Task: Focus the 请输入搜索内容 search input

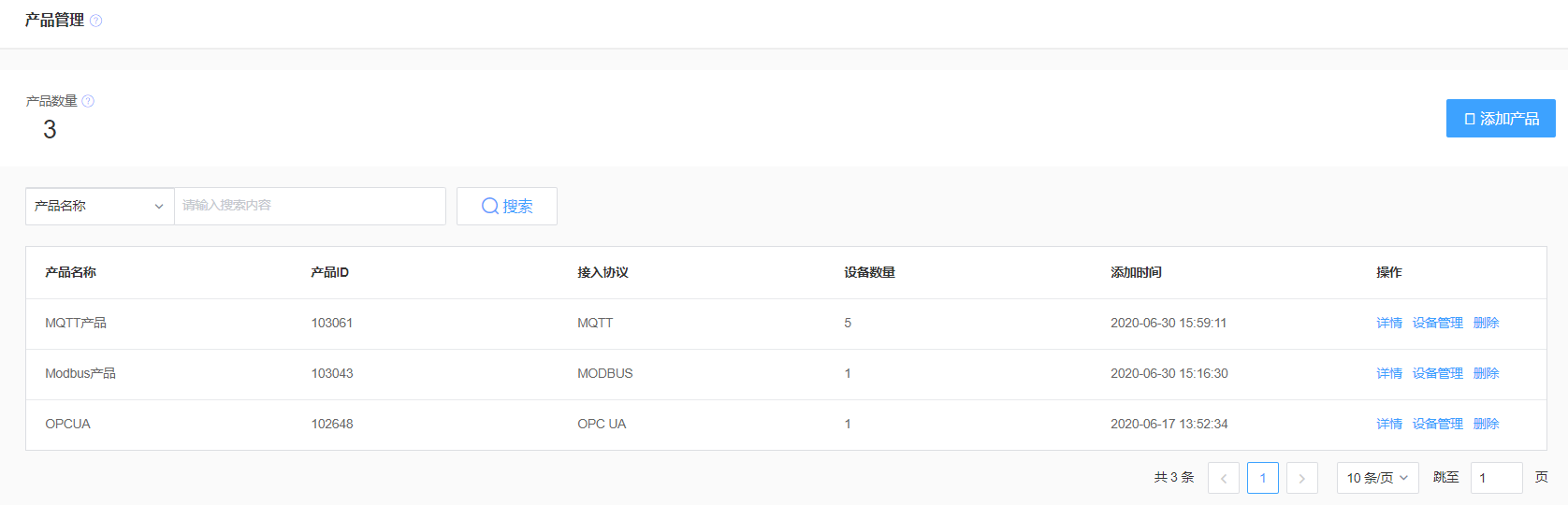Action: pyautogui.click(x=310, y=206)
